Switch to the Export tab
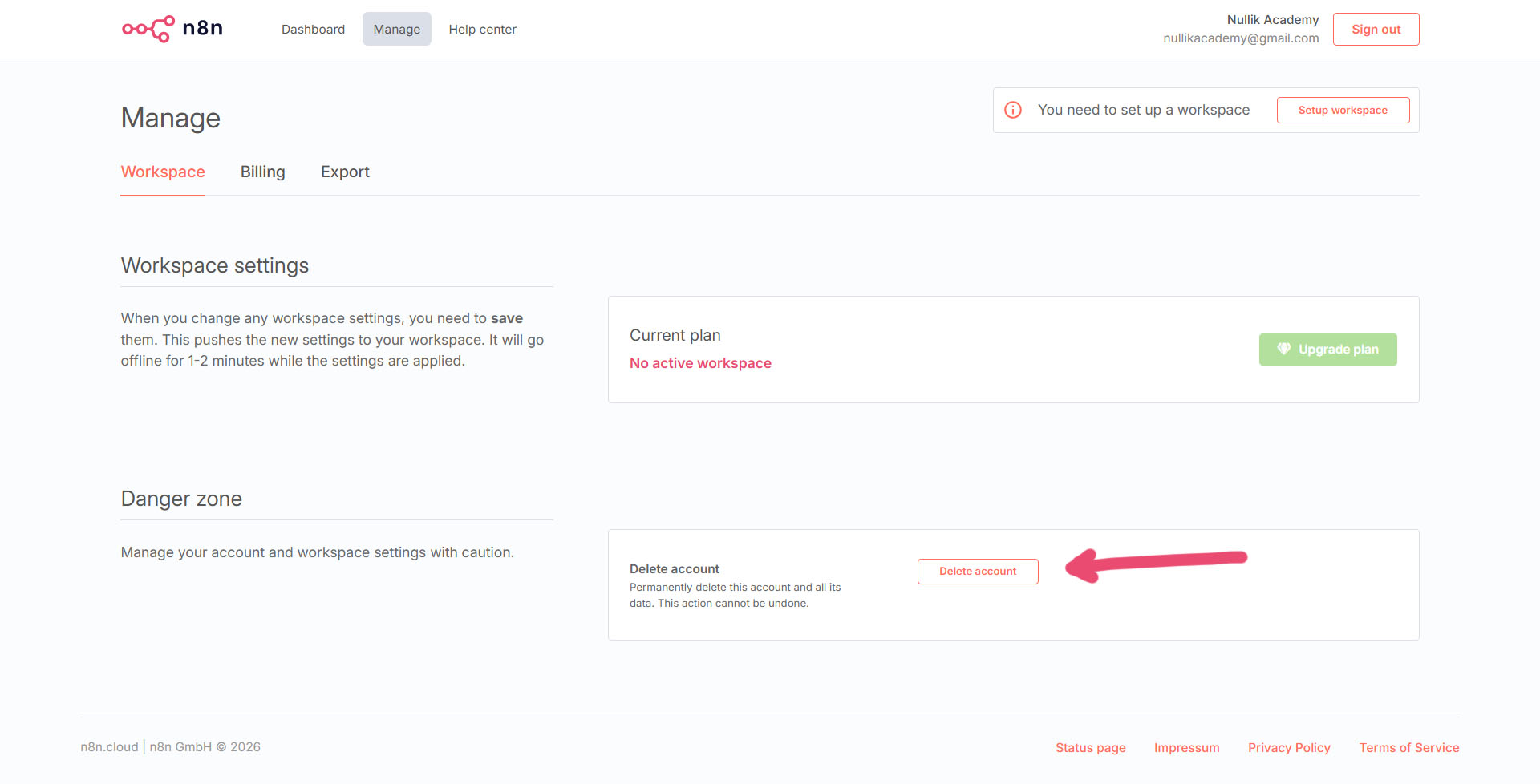This screenshot has height=784, width=1540. coord(345,172)
